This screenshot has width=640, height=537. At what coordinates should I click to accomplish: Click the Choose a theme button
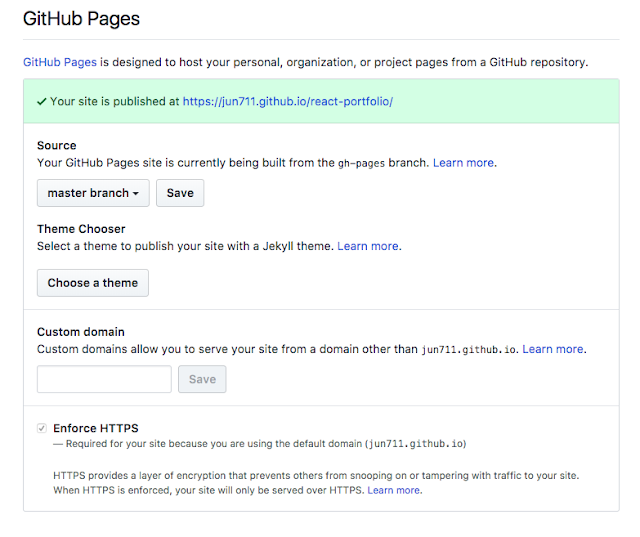93,283
